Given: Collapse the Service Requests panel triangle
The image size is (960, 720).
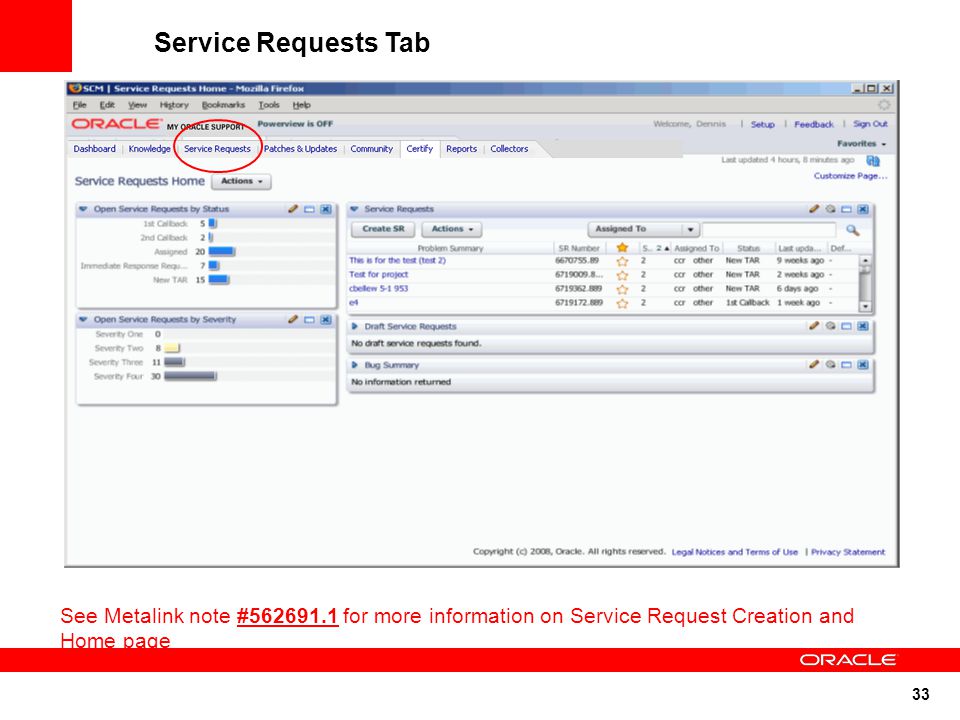Looking at the screenshot, I should pos(354,209).
